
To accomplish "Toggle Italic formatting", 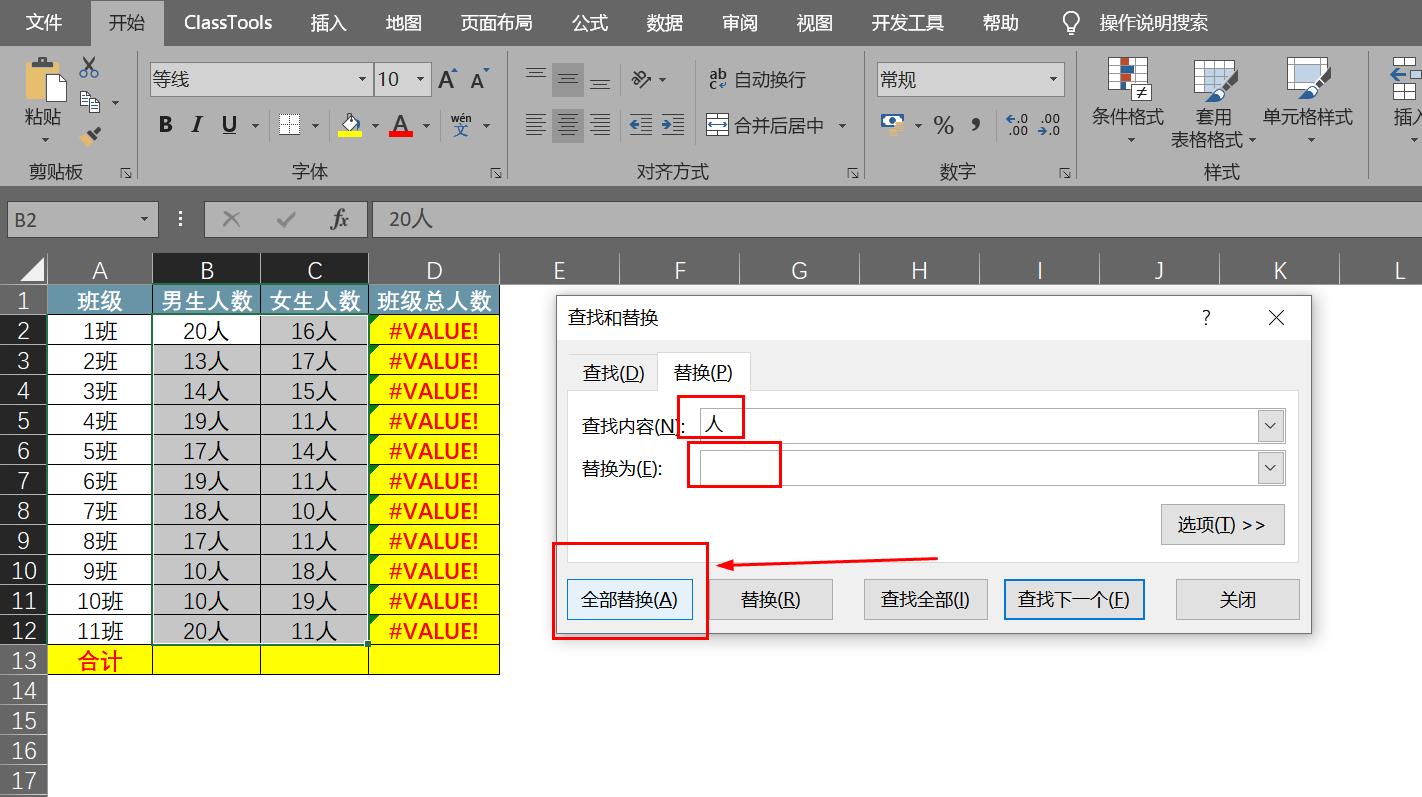I will click(x=197, y=125).
